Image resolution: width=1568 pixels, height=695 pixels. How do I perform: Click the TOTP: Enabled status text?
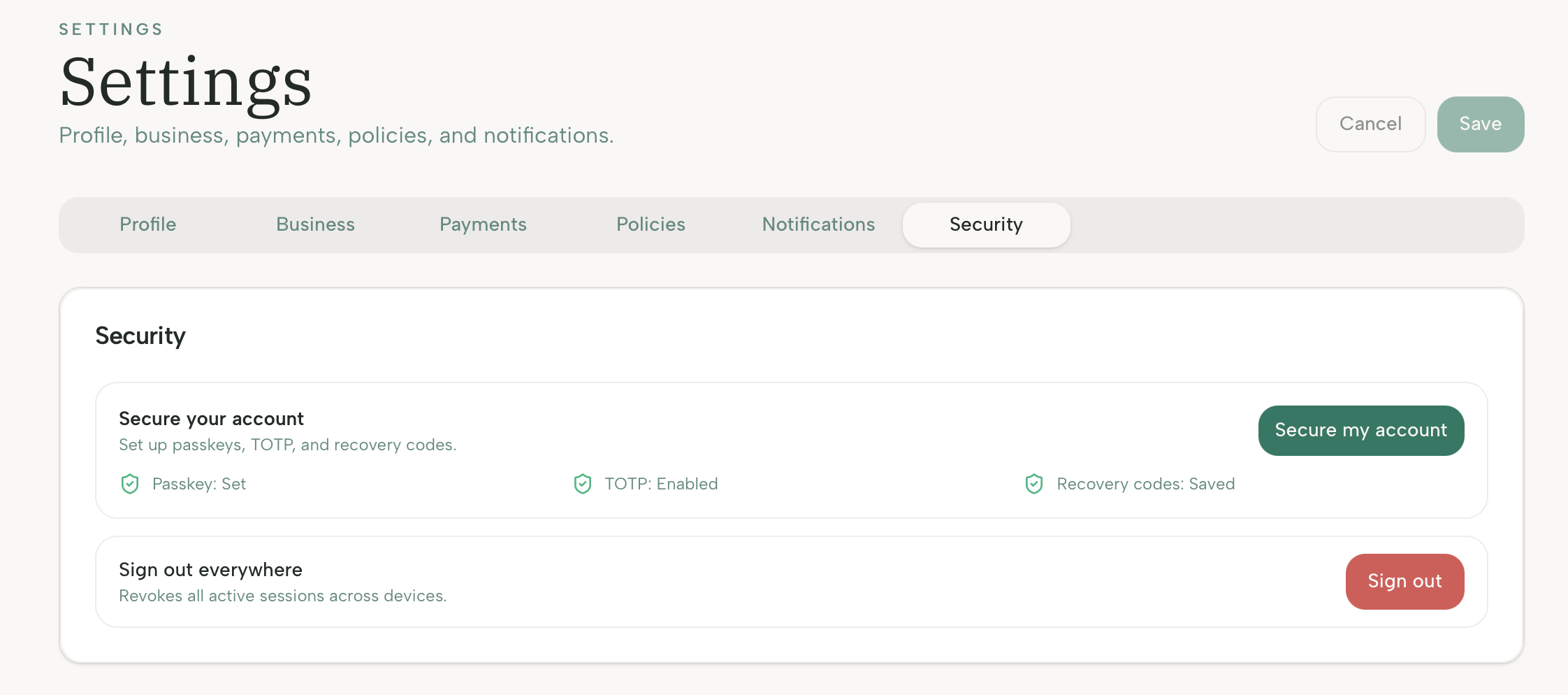(x=660, y=483)
